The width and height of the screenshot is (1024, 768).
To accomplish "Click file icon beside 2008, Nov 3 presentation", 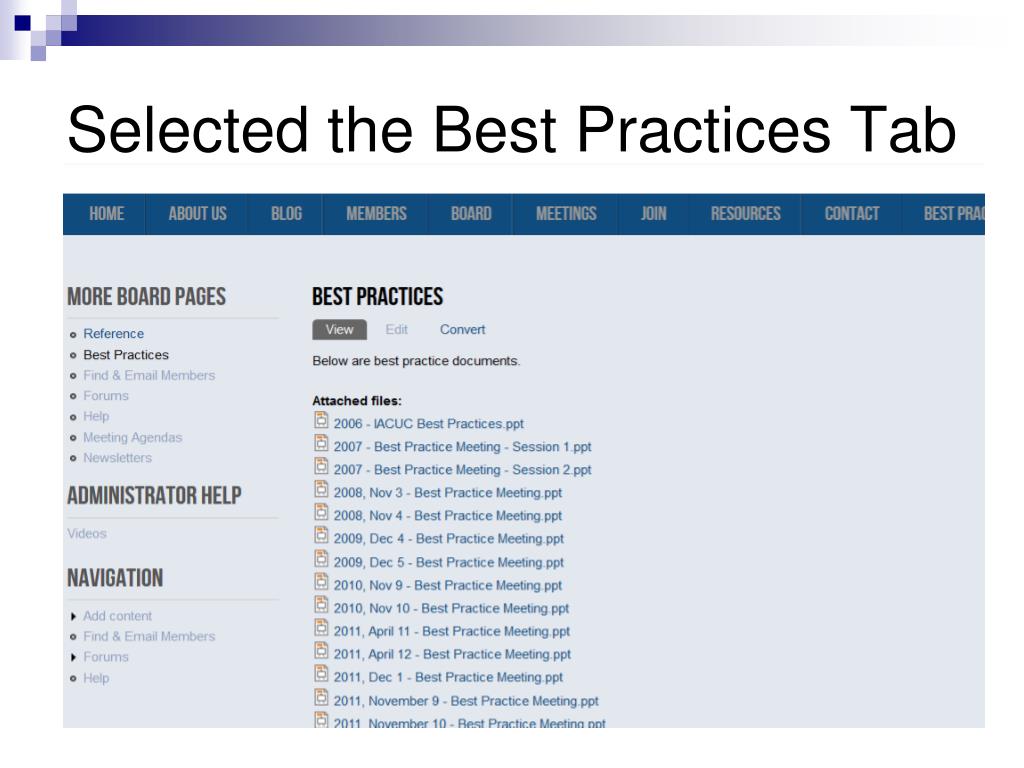I will [x=321, y=489].
